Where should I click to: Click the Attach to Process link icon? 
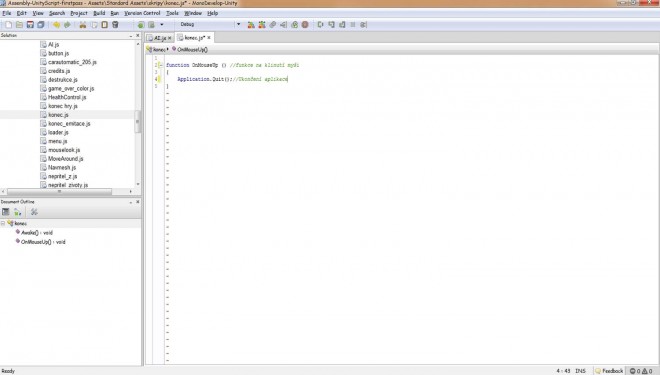coord(273,25)
